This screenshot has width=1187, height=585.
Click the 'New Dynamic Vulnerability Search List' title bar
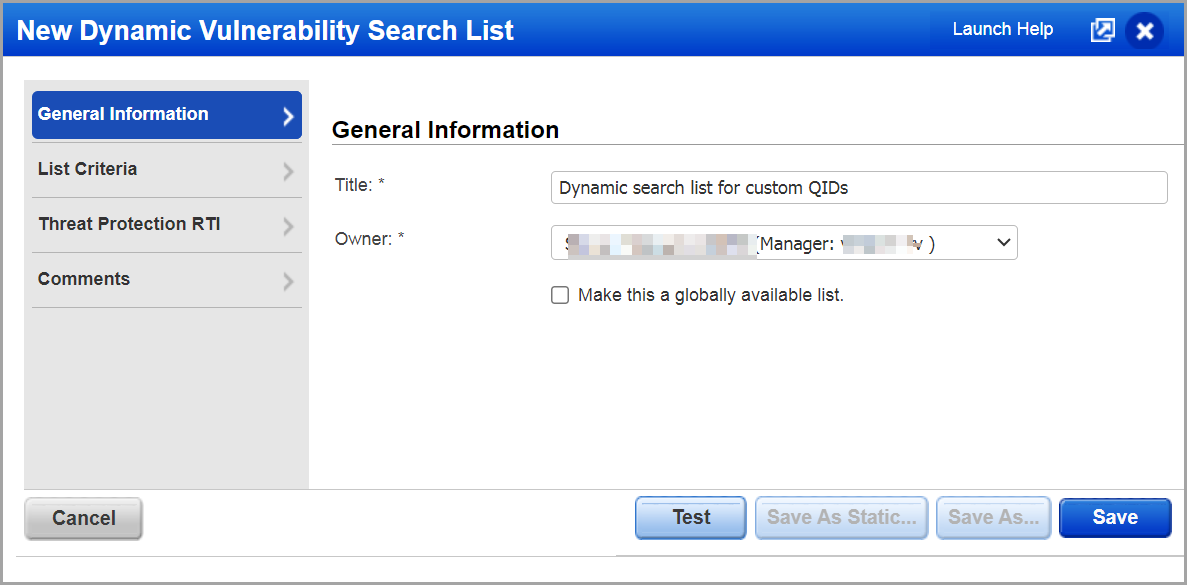(265, 30)
